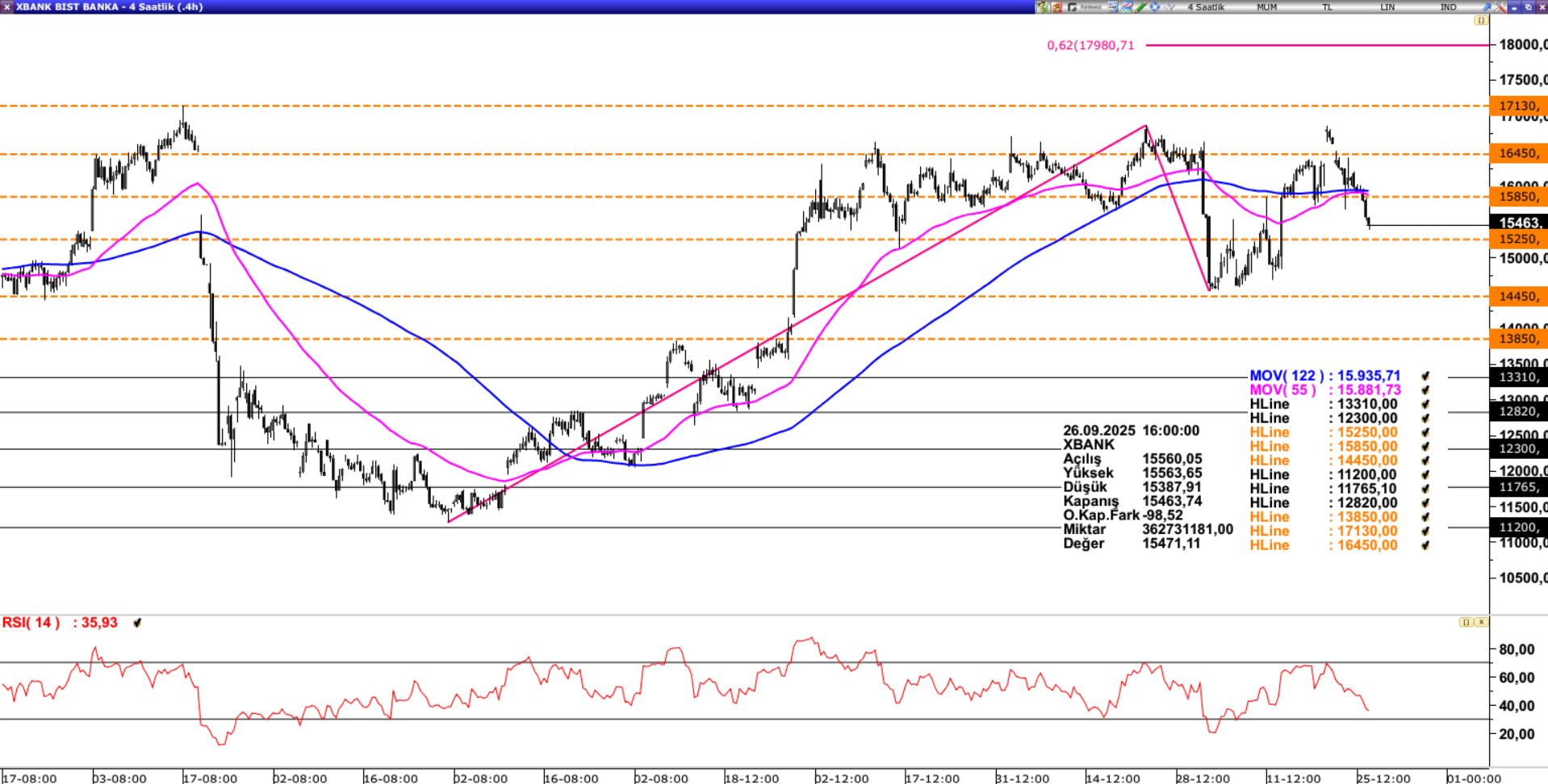Toggle the RSI(14) indicator checkmark
The height and width of the screenshot is (784, 1548).
click(137, 623)
